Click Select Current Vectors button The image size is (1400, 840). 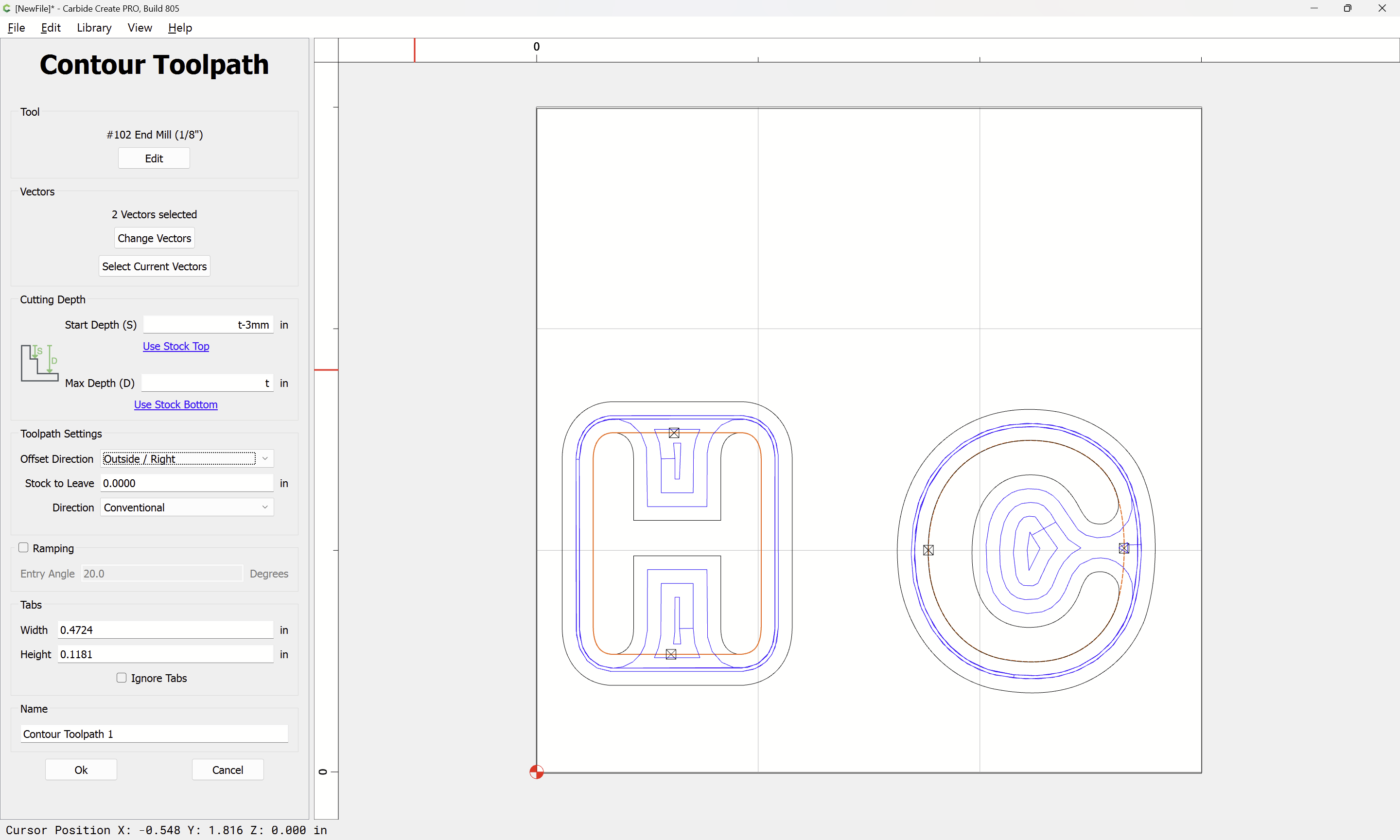(x=154, y=266)
